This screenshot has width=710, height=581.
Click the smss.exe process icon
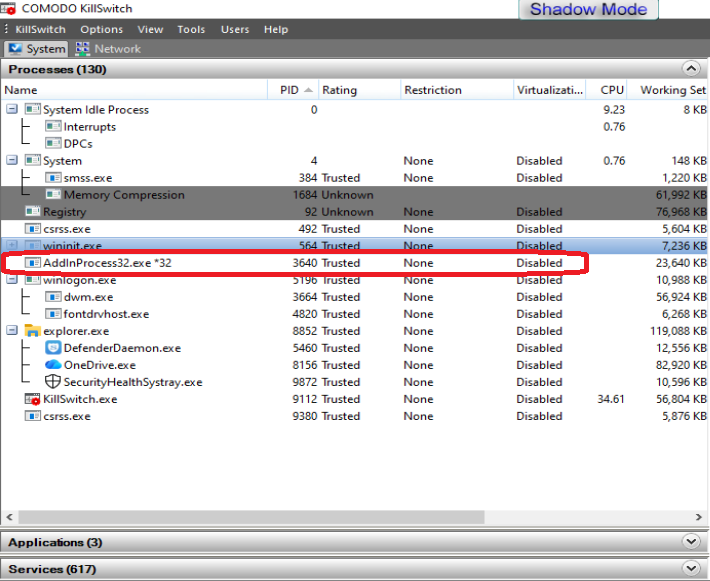(53, 178)
